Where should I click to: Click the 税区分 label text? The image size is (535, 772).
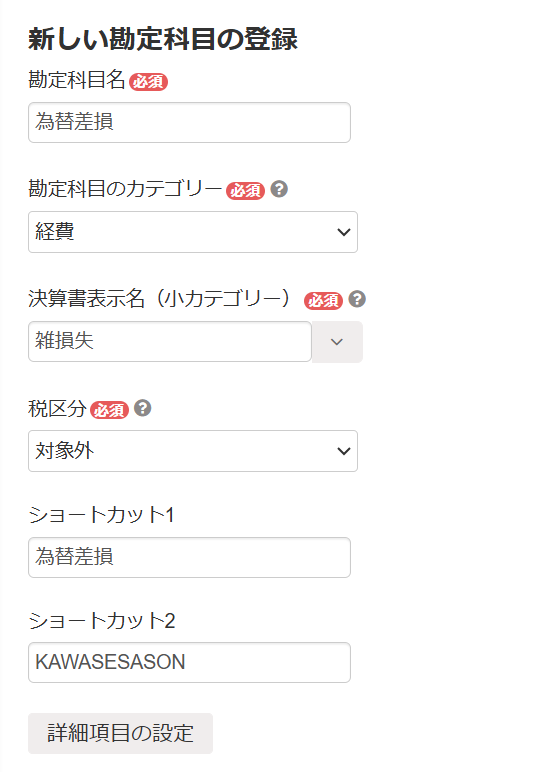pyautogui.click(x=58, y=409)
